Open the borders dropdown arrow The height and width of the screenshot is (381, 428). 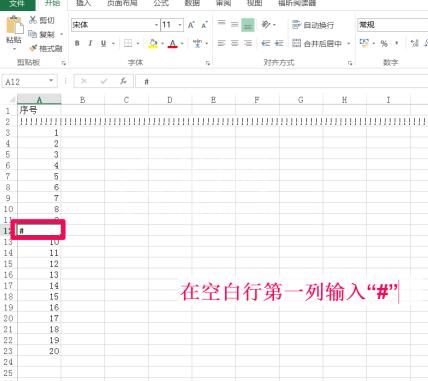tap(138, 44)
